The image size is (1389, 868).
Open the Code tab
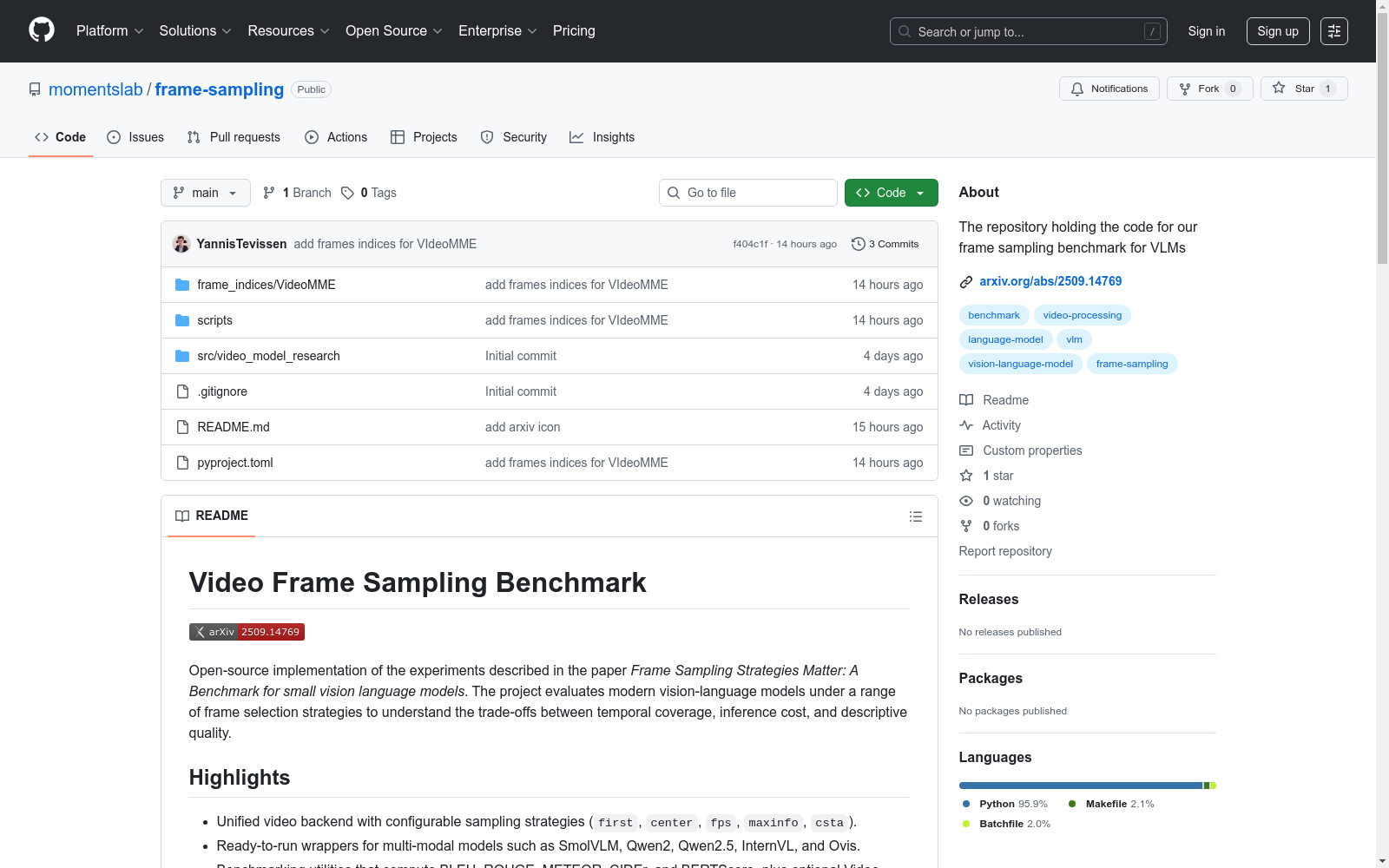click(x=61, y=137)
